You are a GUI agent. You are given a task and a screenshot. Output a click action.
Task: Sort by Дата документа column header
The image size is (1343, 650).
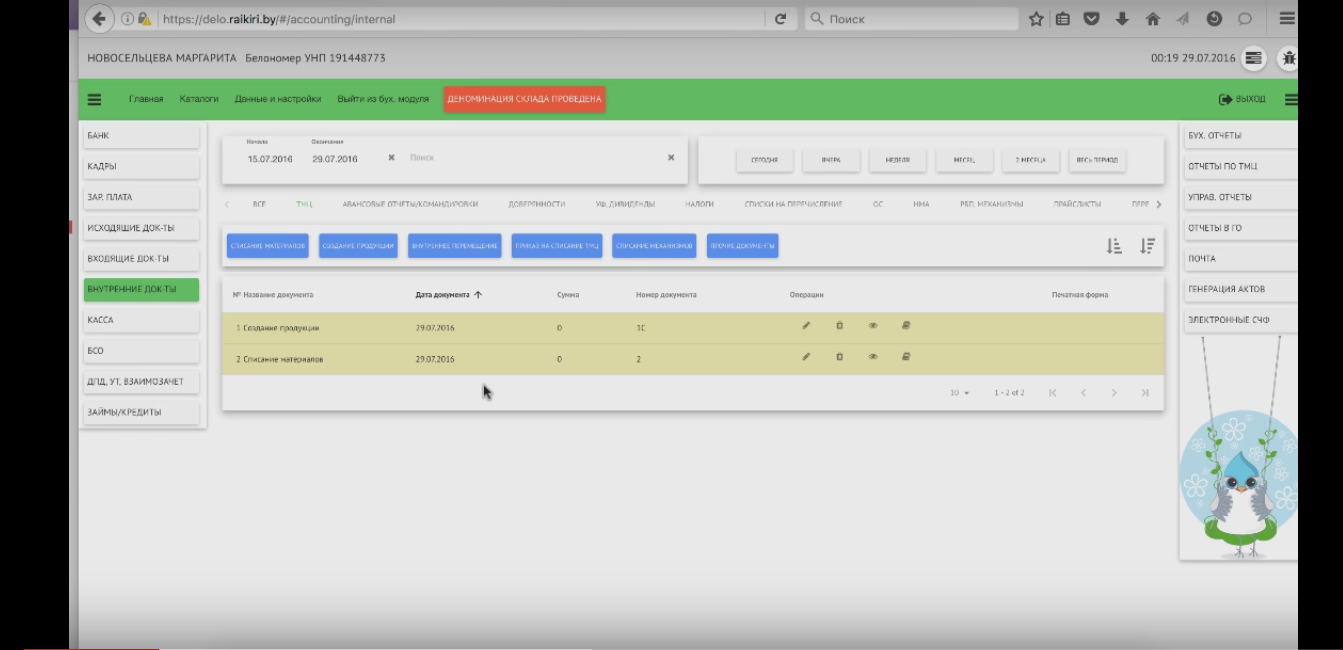click(x=449, y=295)
